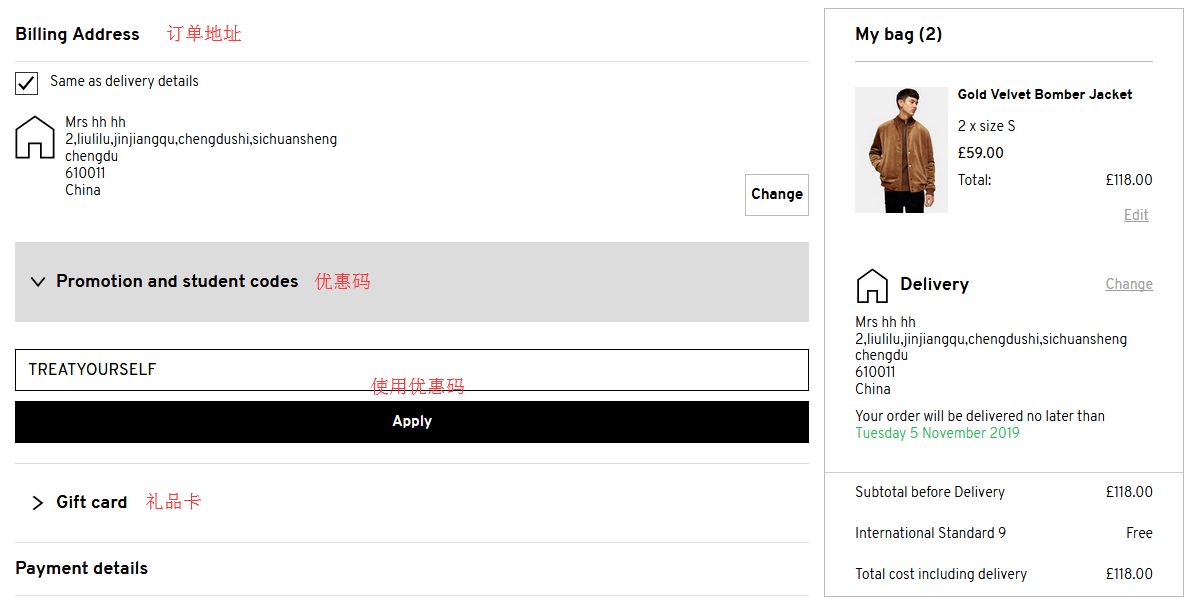The height and width of the screenshot is (598, 1186).
Task: Click the My bag (2) heading
Action: tap(898, 34)
